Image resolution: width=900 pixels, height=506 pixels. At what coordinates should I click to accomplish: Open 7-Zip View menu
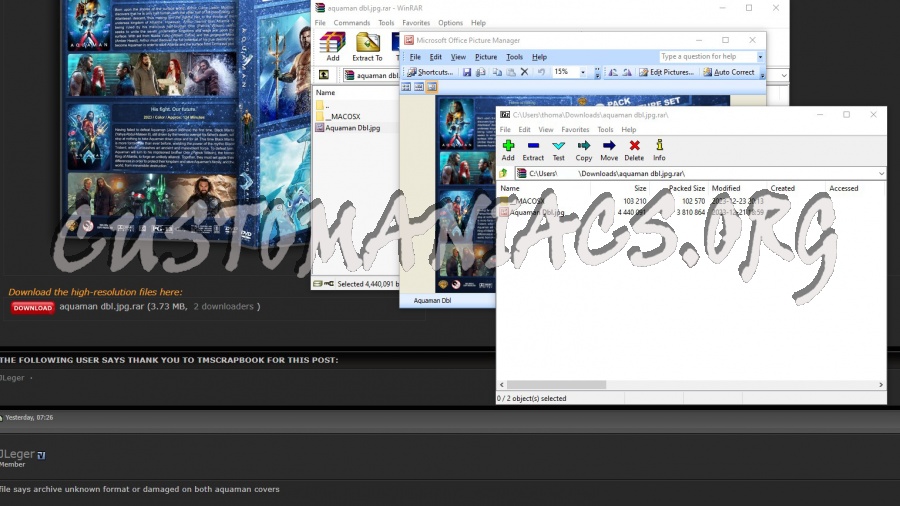(546, 130)
